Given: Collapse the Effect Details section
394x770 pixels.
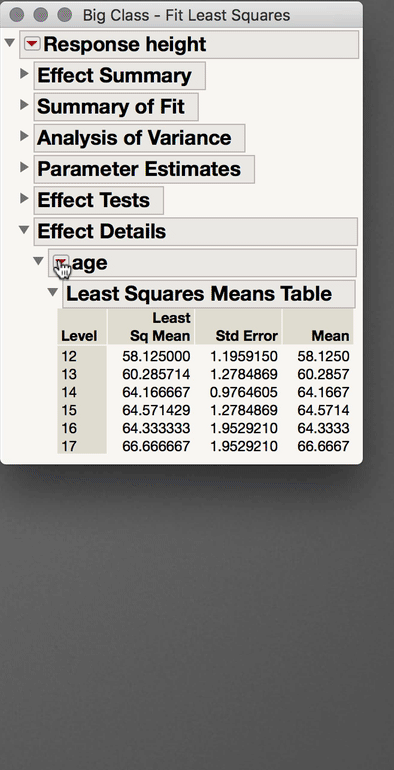Looking at the screenshot, I should (x=24, y=230).
